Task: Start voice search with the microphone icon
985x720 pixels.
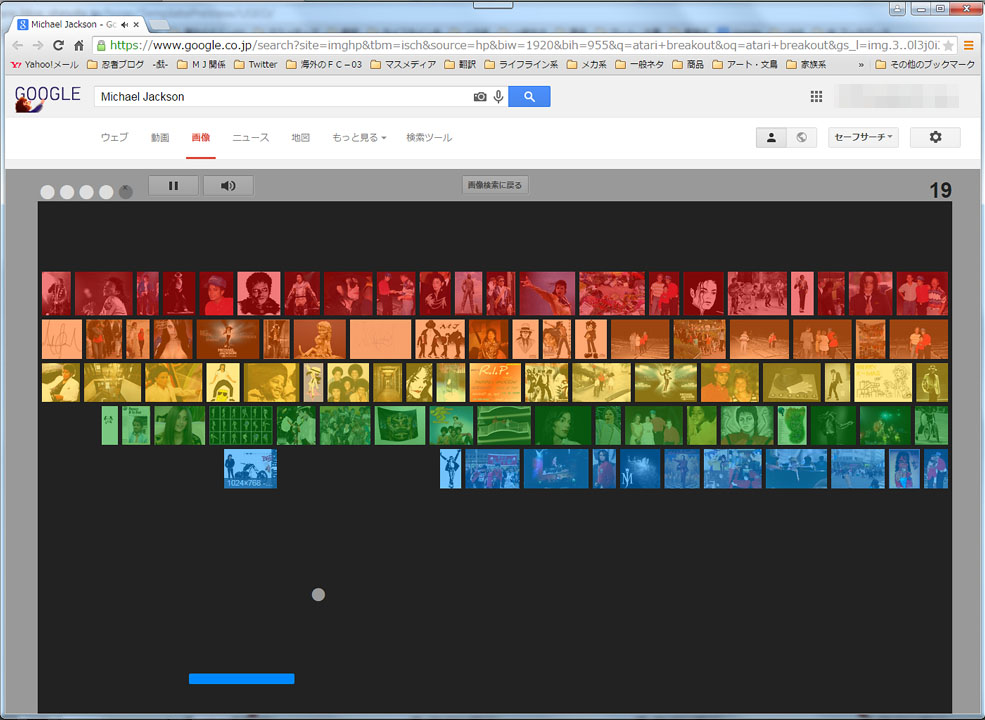Action: [x=498, y=97]
